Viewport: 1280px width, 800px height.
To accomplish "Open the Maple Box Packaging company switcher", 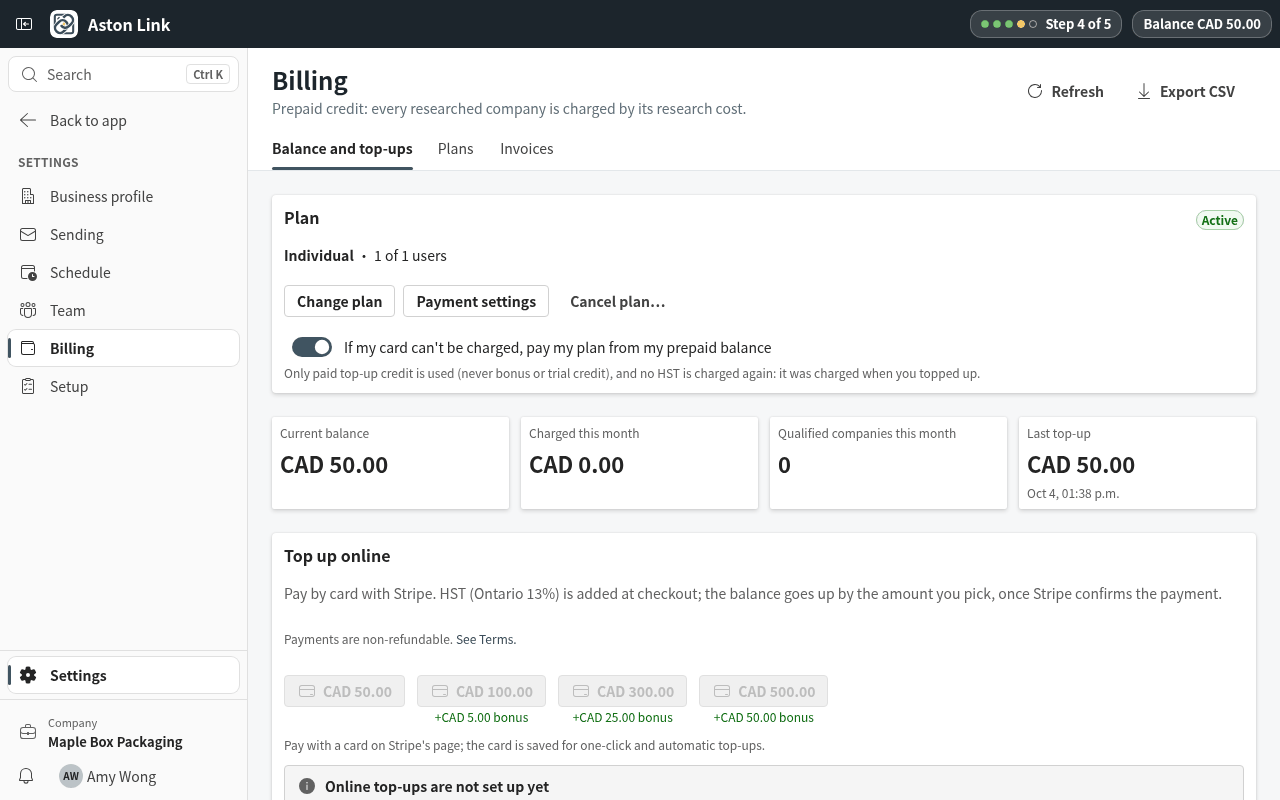I will (x=124, y=733).
